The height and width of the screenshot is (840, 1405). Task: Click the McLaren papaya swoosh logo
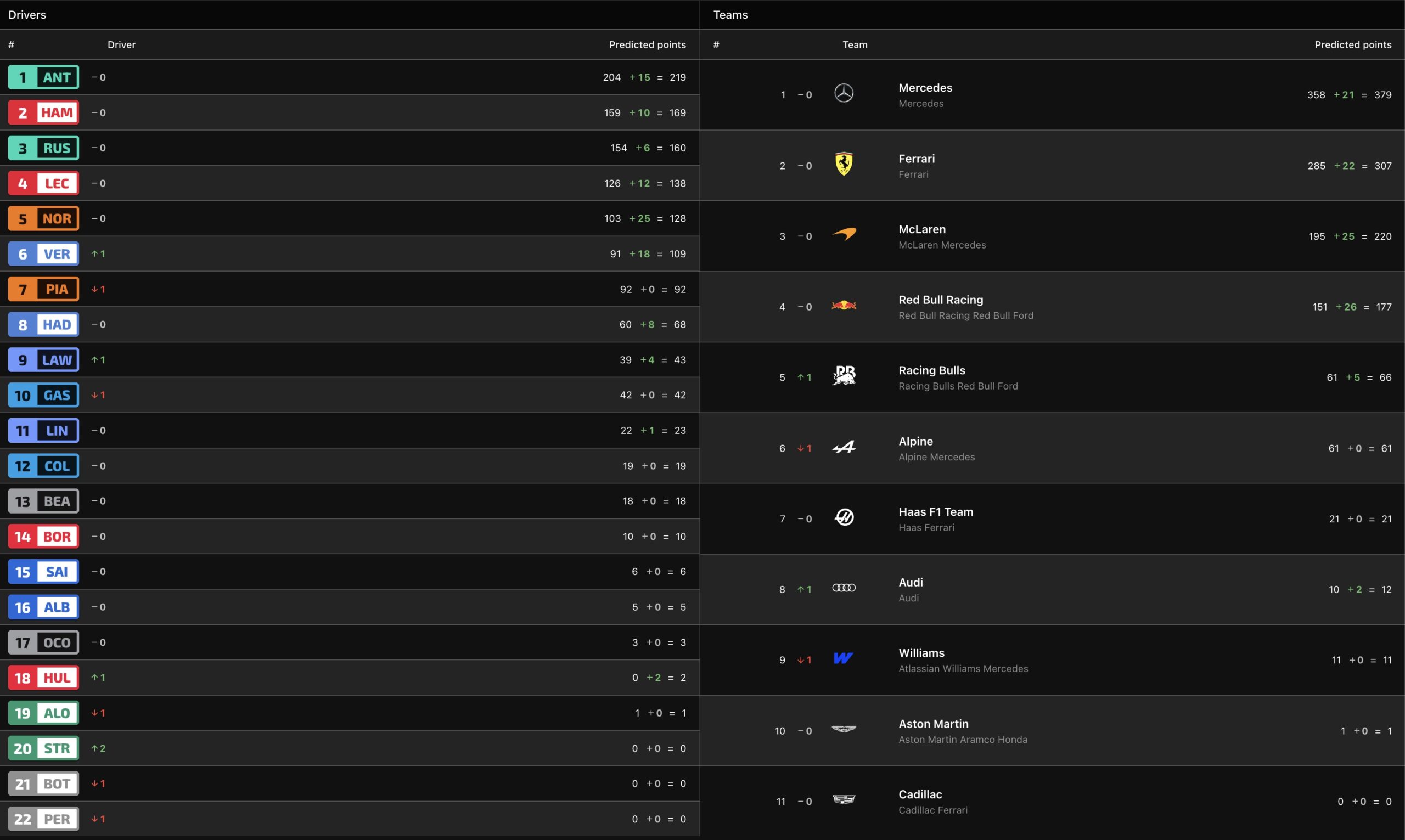click(x=844, y=234)
